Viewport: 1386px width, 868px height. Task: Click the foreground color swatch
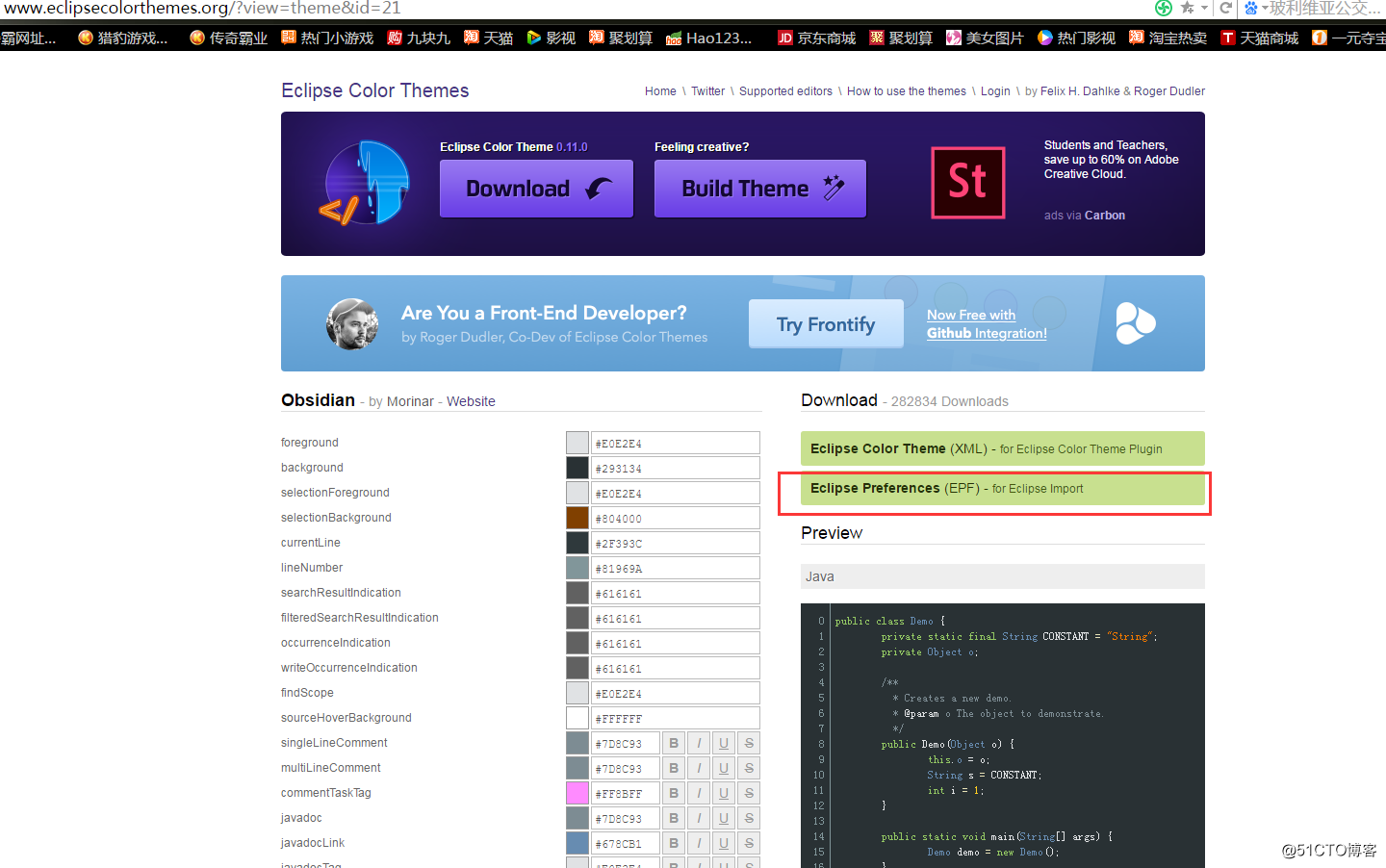tap(577, 443)
